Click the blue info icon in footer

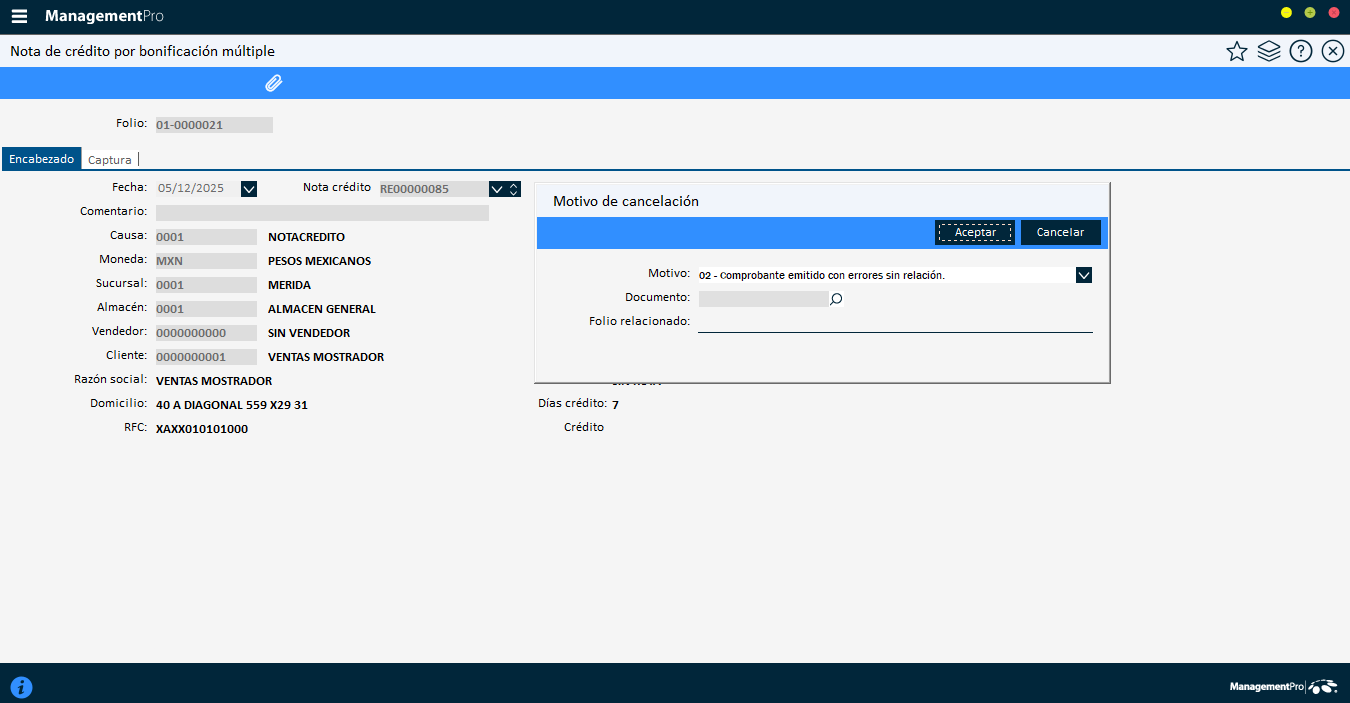pyautogui.click(x=21, y=687)
